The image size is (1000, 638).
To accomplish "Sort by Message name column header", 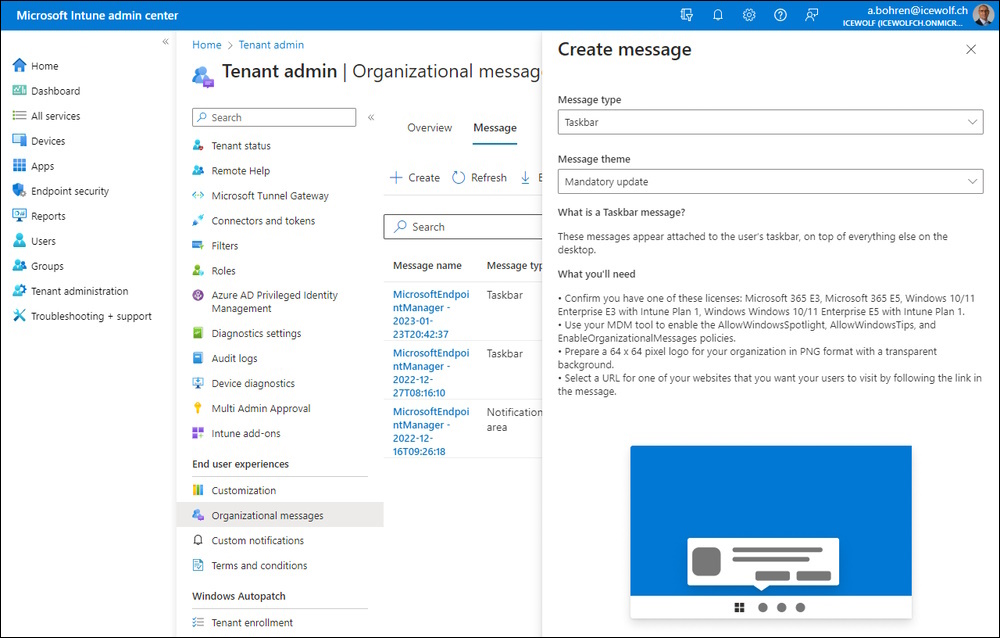I will coord(427,265).
